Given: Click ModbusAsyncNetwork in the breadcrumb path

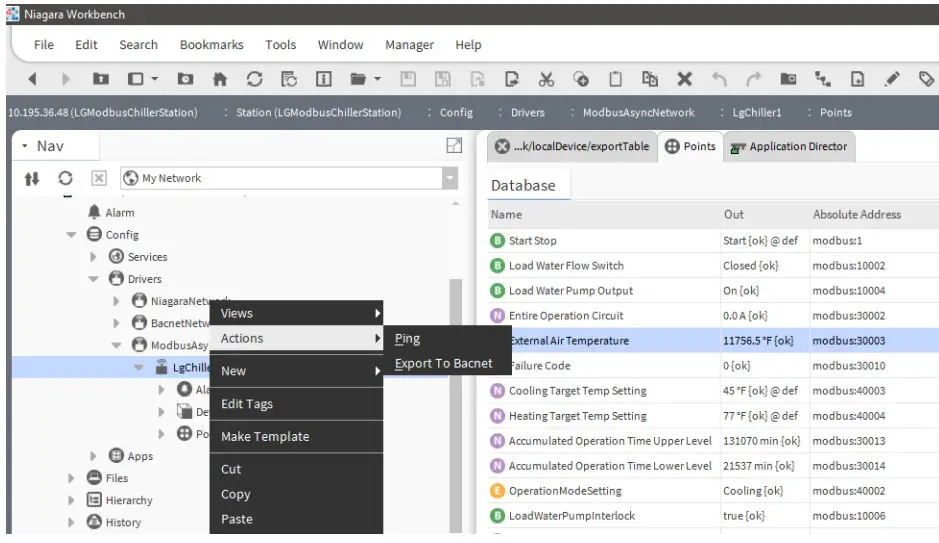Looking at the screenshot, I should coord(638,113).
